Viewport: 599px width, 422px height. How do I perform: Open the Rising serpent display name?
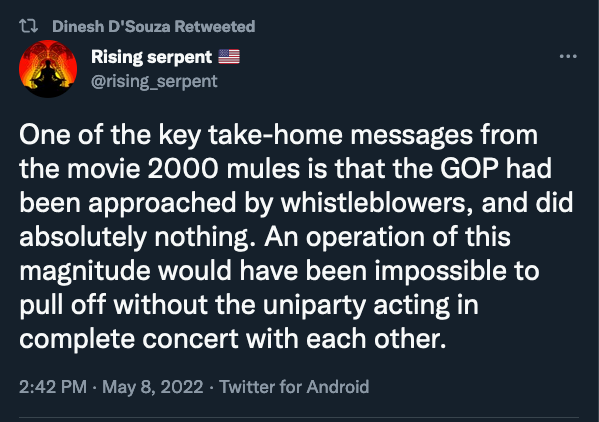(x=151, y=57)
